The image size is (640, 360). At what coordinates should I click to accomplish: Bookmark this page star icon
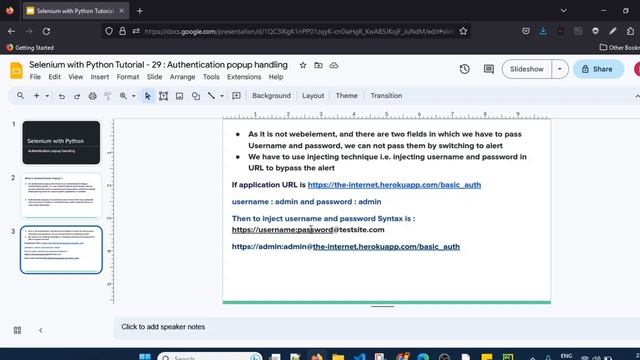pyautogui.click(x=463, y=31)
